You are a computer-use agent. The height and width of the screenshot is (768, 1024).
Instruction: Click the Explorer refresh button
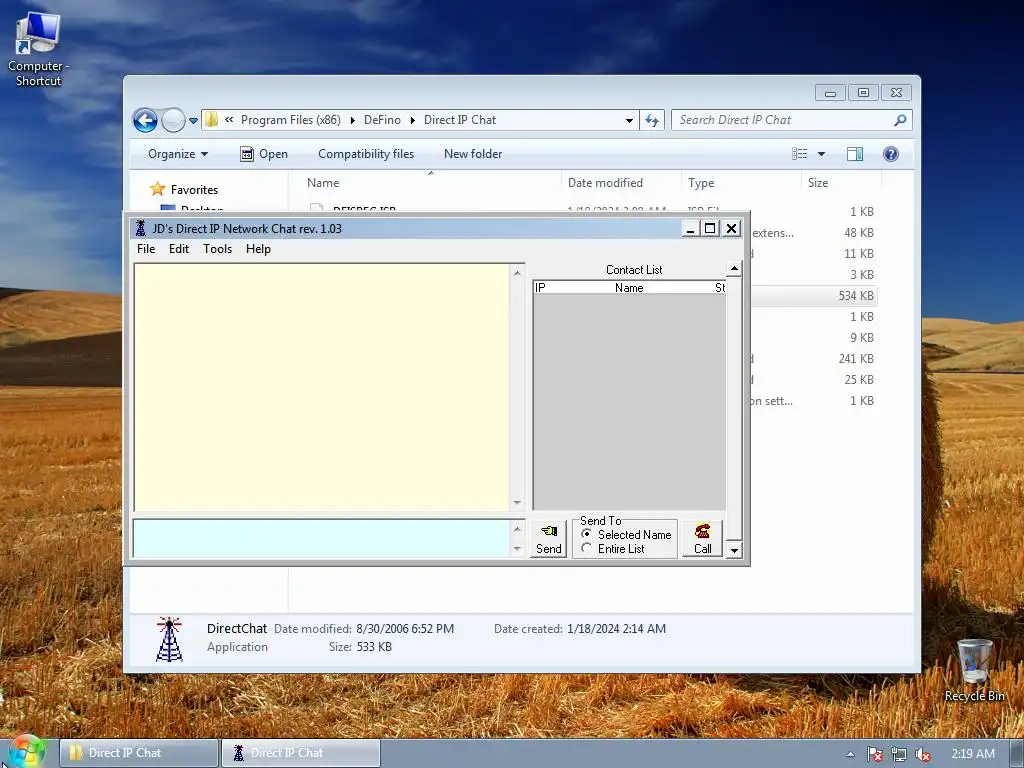coord(652,120)
